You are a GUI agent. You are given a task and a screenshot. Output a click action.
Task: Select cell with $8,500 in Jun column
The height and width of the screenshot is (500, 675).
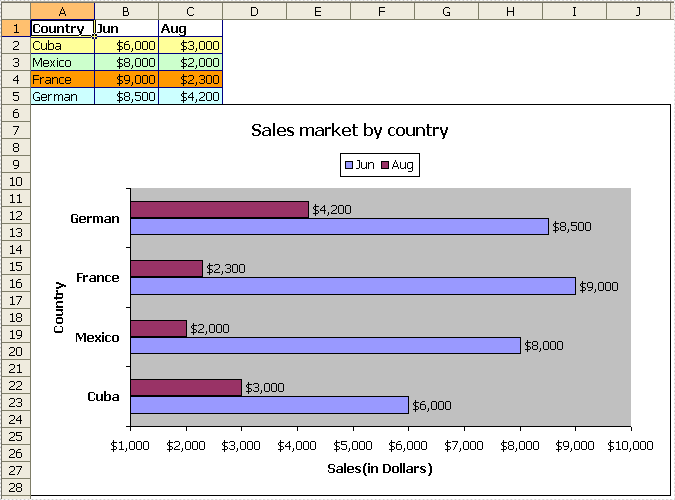click(127, 96)
